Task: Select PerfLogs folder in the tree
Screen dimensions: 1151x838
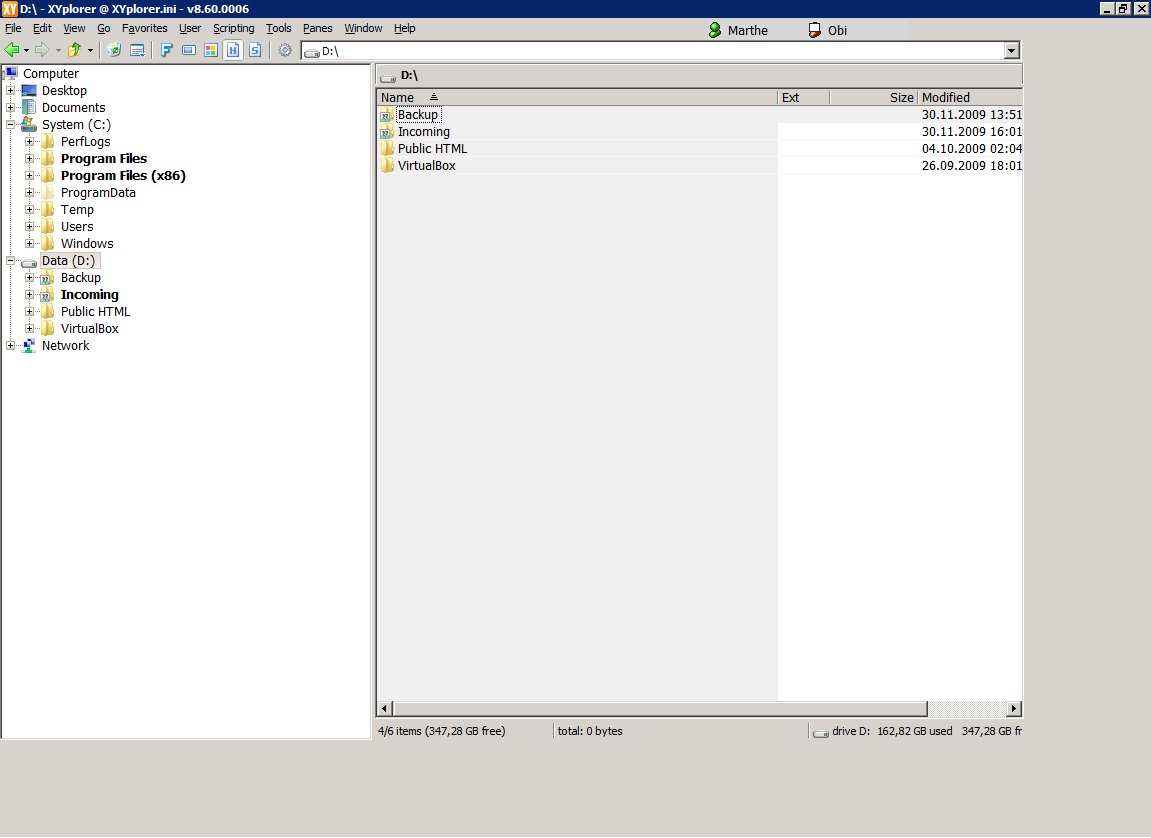Action: [x=85, y=142]
